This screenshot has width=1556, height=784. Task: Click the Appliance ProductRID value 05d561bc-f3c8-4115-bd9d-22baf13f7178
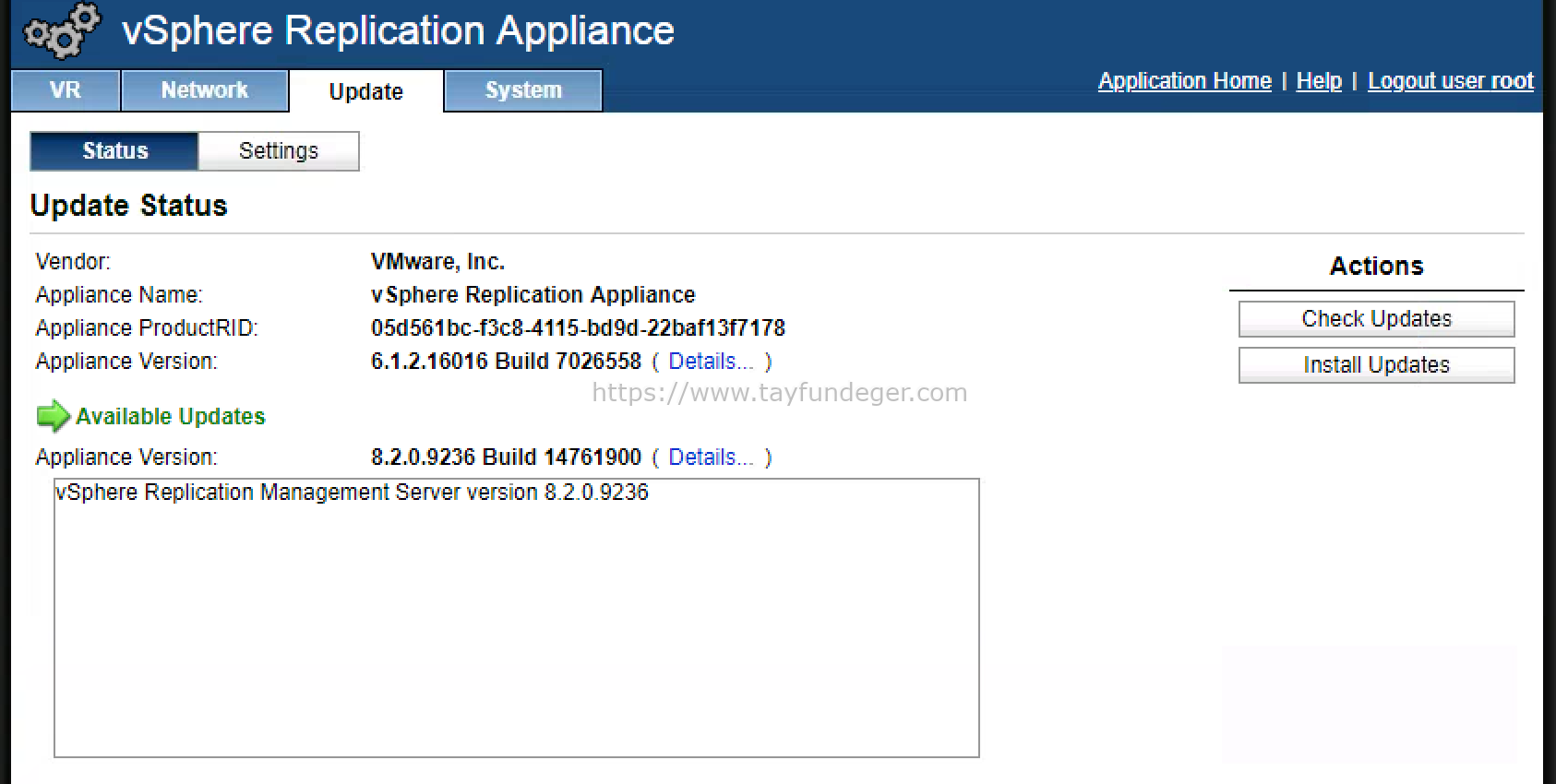pos(578,328)
